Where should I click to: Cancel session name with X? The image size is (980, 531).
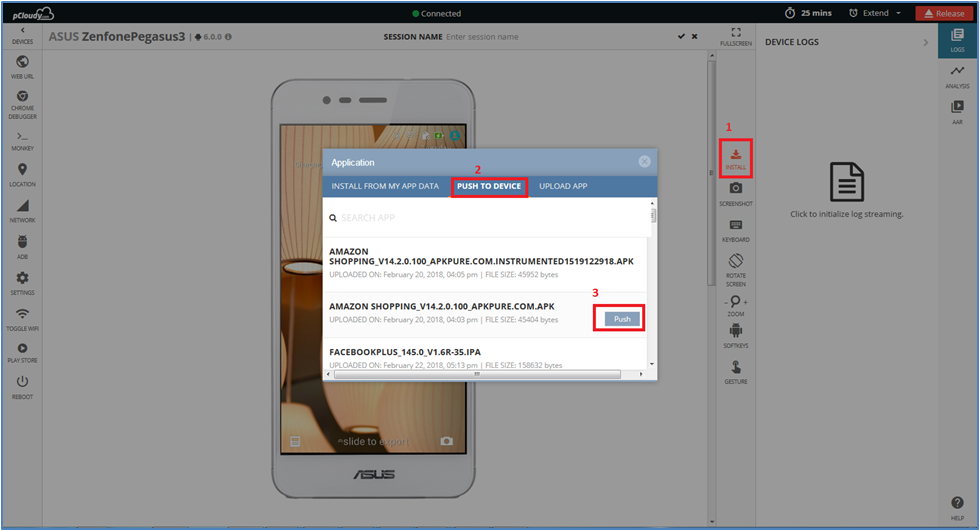coord(694,37)
